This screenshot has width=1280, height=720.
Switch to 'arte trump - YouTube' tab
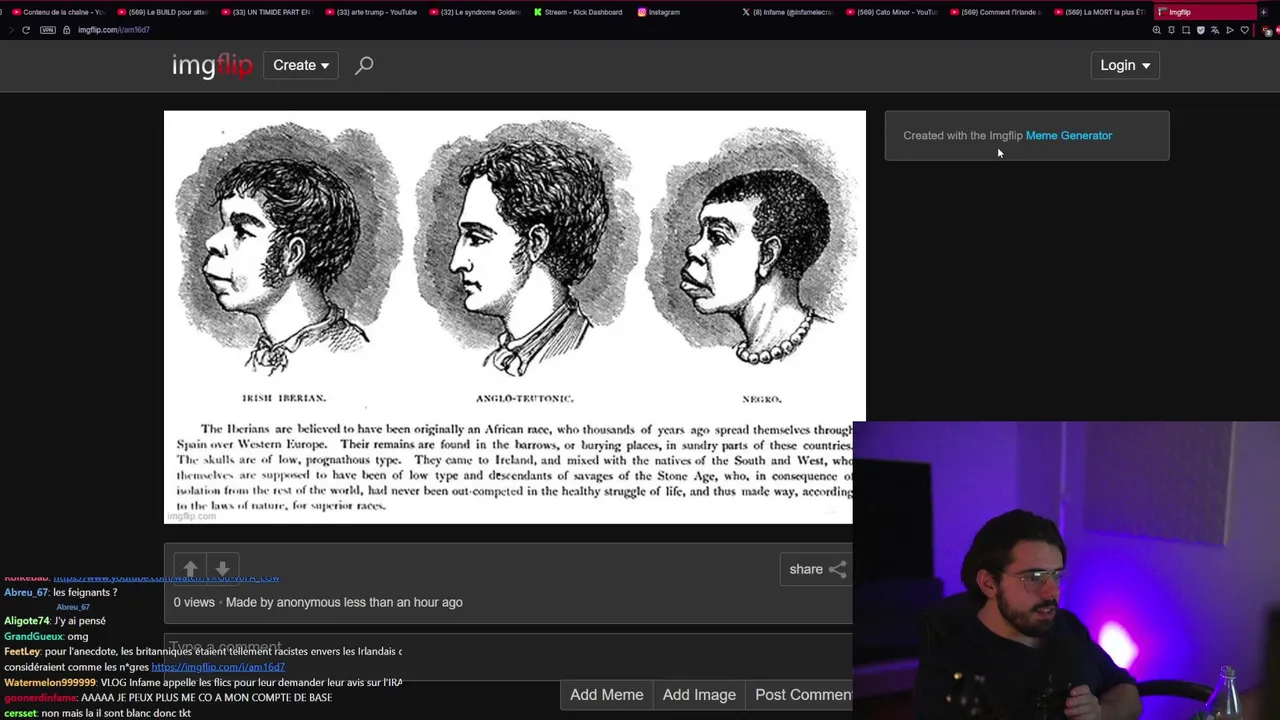coord(370,12)
